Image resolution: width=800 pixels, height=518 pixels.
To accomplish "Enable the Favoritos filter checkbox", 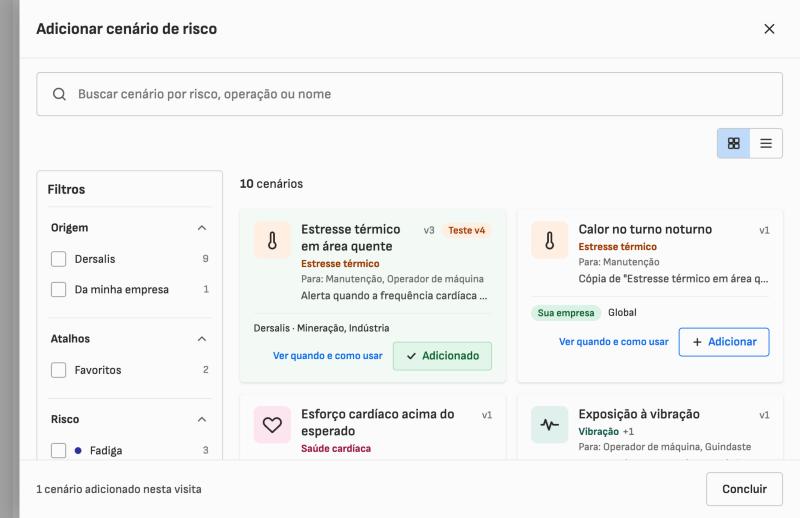I will pyautogui.click(x=59, y=370).
